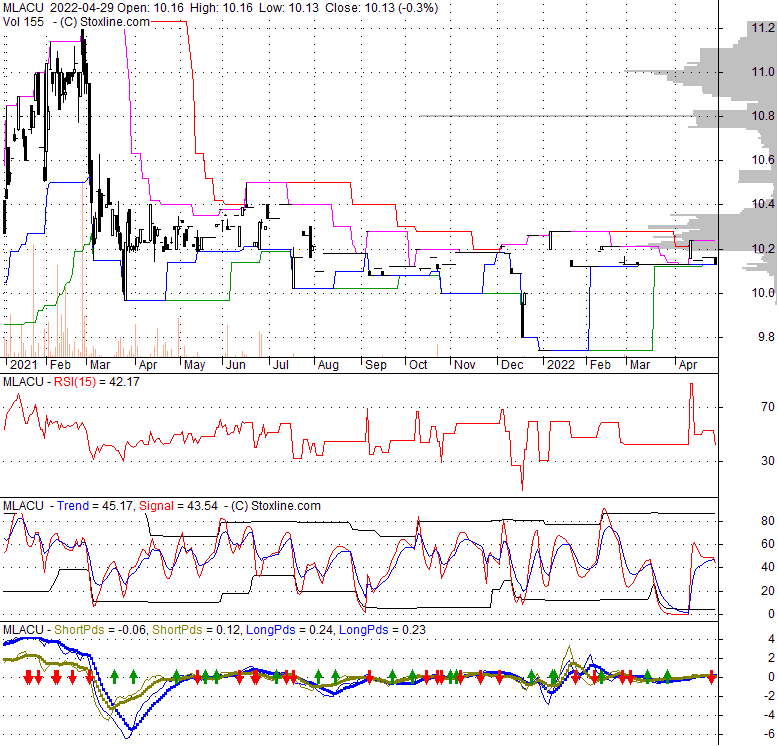
Task: Click the ShortPds value -0.06
Action: click(x=130, y=629)
